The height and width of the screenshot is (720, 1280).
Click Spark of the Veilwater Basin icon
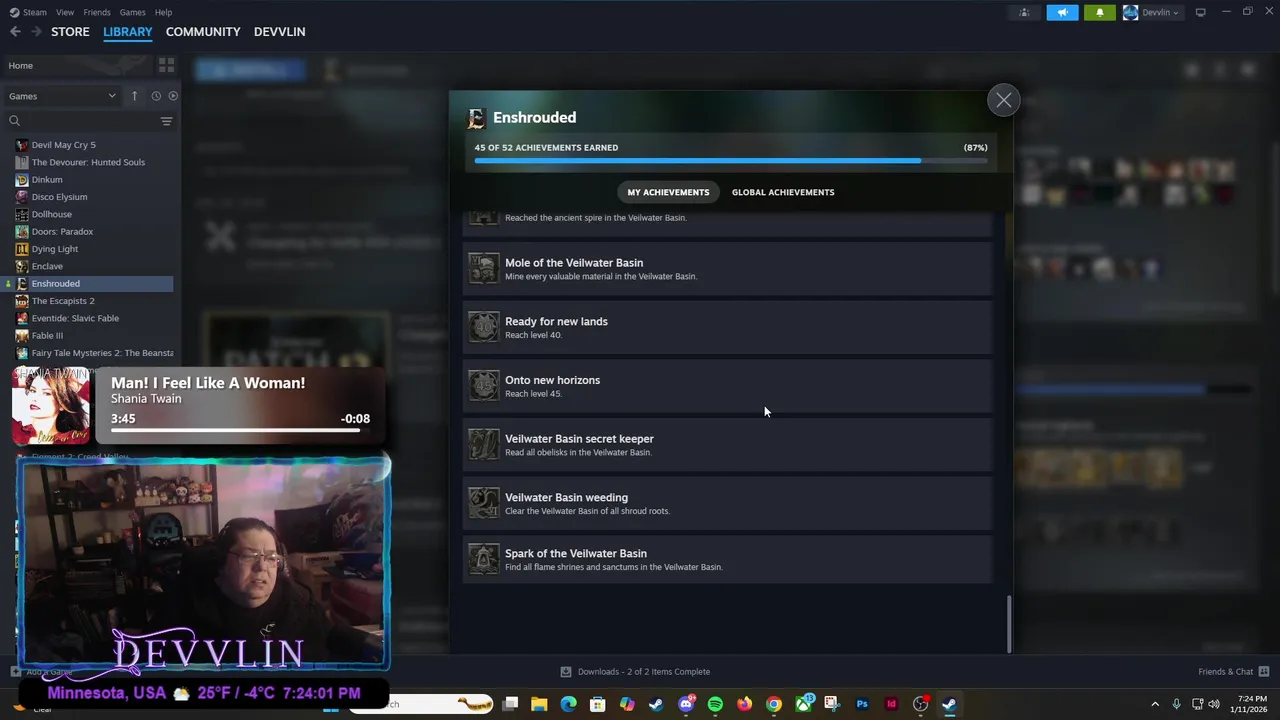click(484, 559)
